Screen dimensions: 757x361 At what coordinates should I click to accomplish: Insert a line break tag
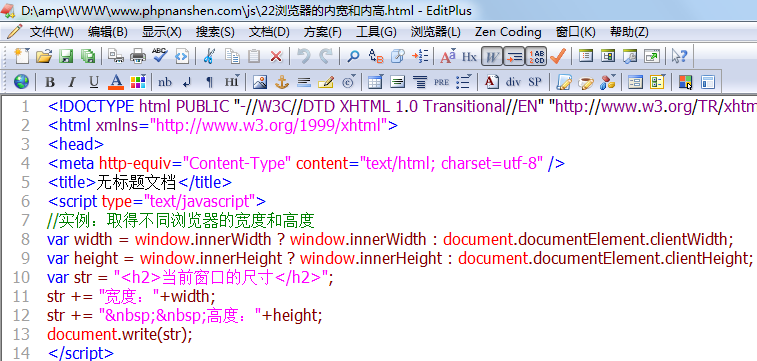coord(187,82)
